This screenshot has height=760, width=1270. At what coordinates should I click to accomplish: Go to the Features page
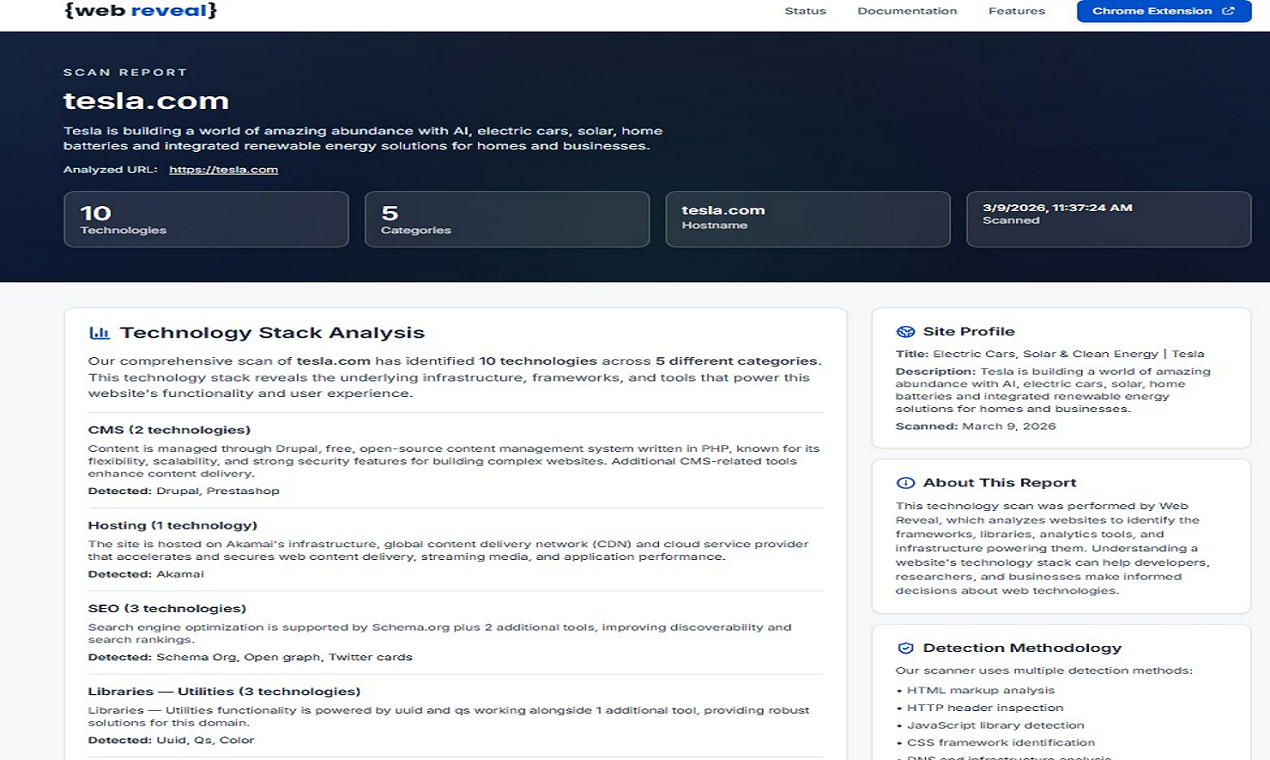pyautogui.click(x=1016, y=11)
